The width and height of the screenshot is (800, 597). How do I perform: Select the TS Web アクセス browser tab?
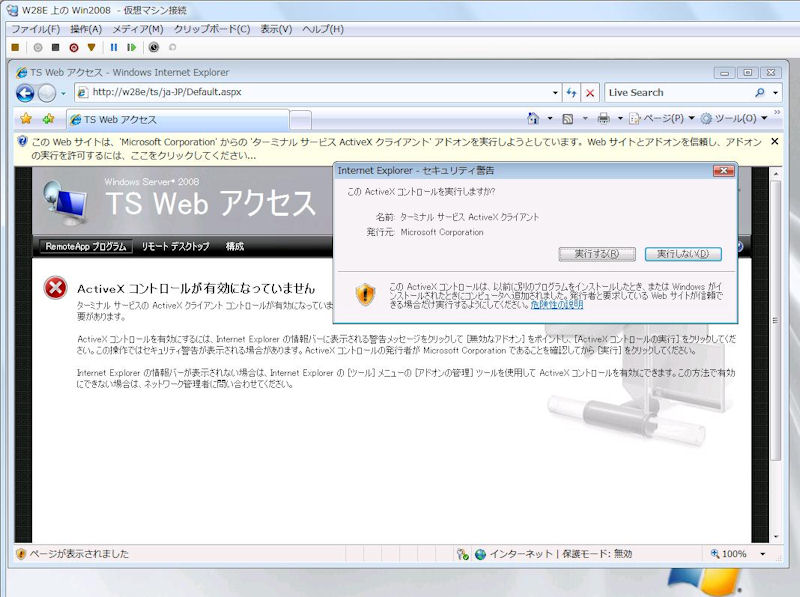[x=178, y=120]
